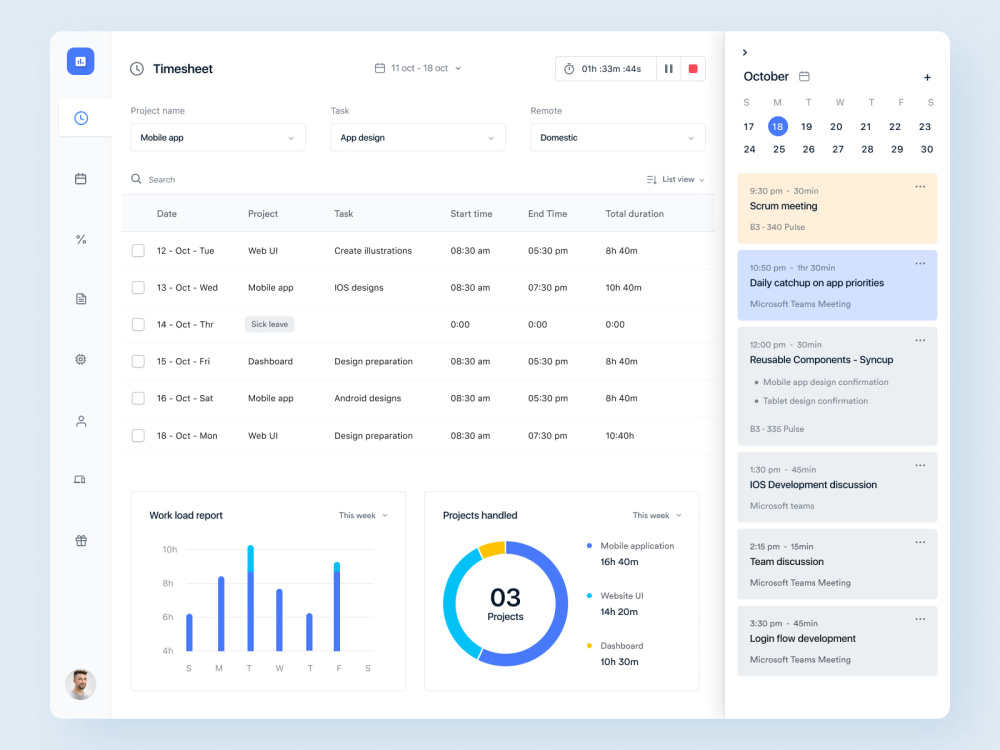Tick the 14 - Oct - Thr checkbox
Image resolution: width=1000 pixels, height=750 pixels.
138,325
